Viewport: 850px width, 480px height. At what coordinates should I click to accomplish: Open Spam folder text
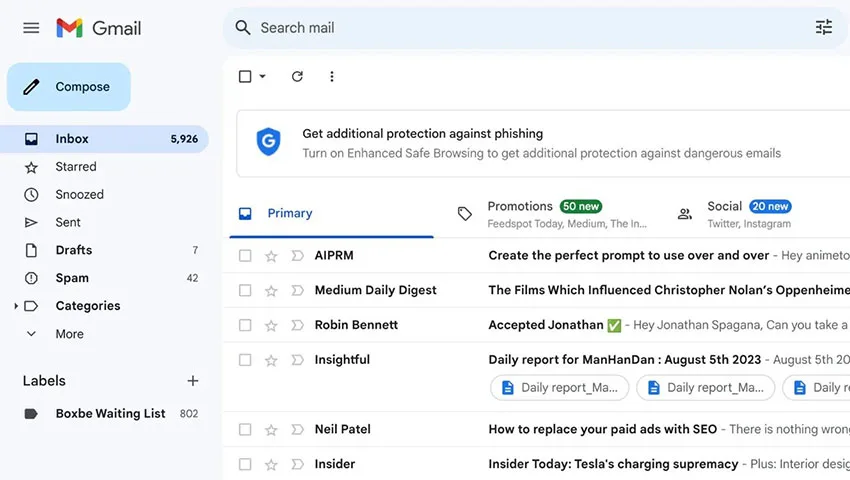72,278
